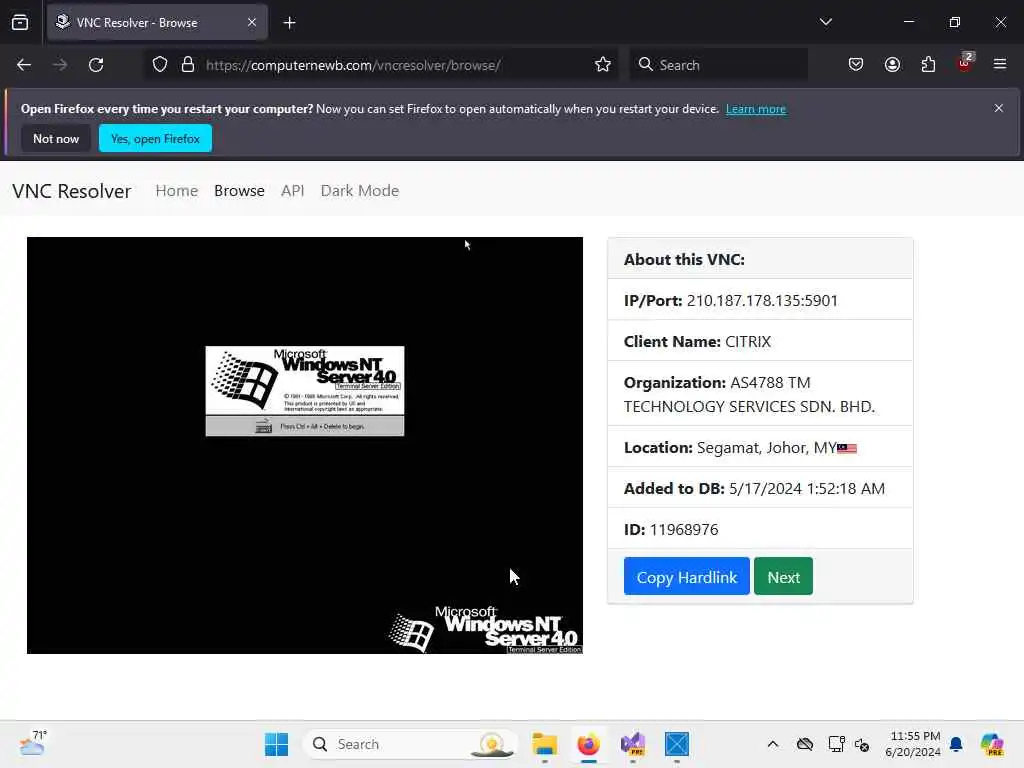Select Client Name value CITRIX
The image size is (1024, 768).
coord(748,342)
